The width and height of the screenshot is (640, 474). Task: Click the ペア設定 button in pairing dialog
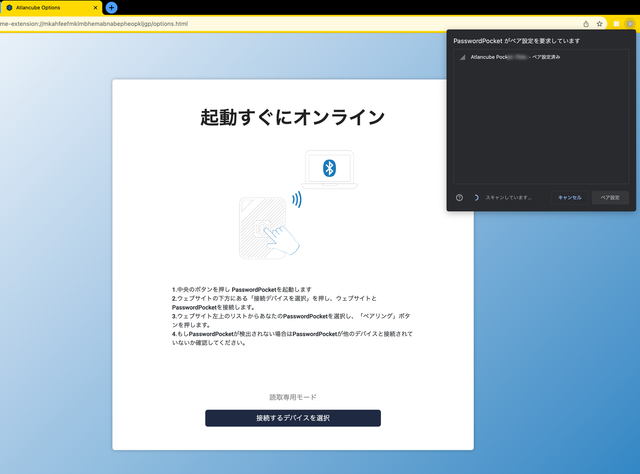coord(610,198)
